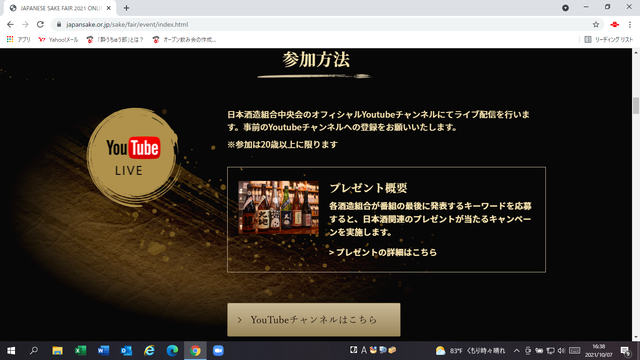Click the network tray icon
Viewport: 640px width, 360px height.
click(x=550, y=351)
